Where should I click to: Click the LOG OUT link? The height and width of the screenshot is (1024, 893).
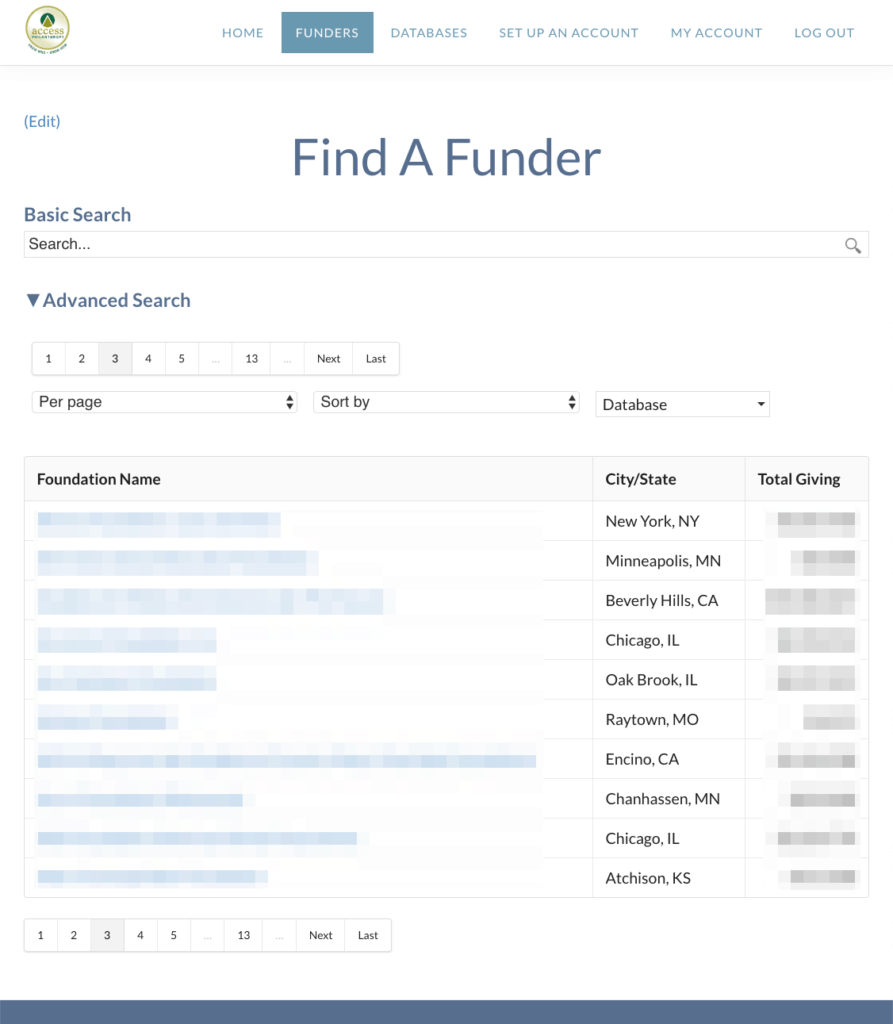824,32
